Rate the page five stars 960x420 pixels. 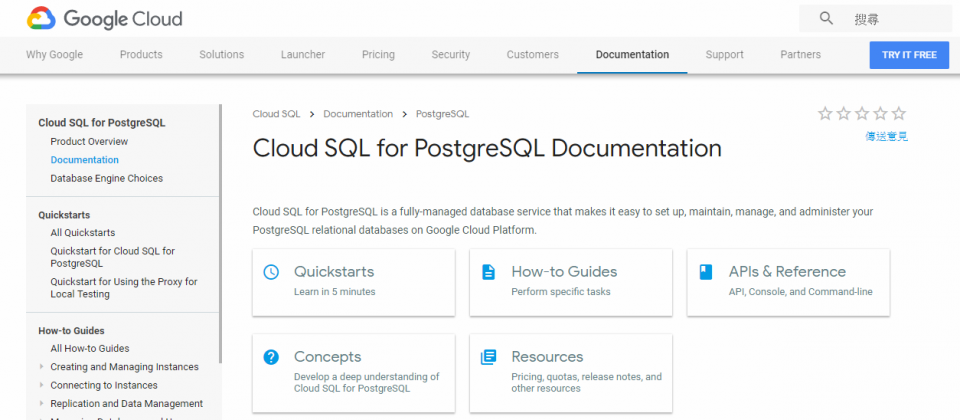tap(899, 113)
